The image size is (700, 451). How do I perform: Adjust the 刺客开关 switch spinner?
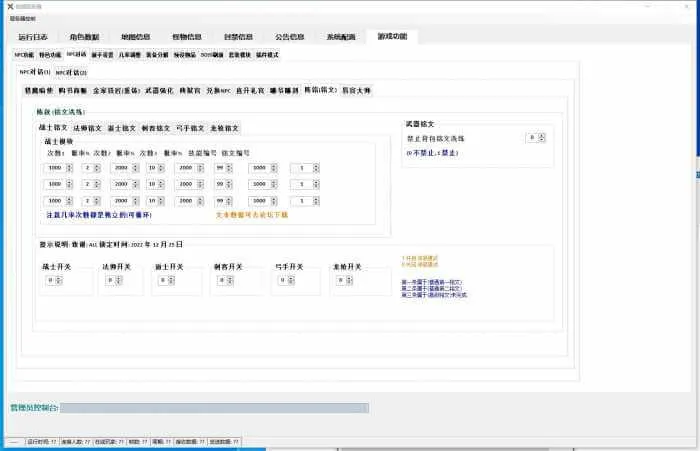226,280
